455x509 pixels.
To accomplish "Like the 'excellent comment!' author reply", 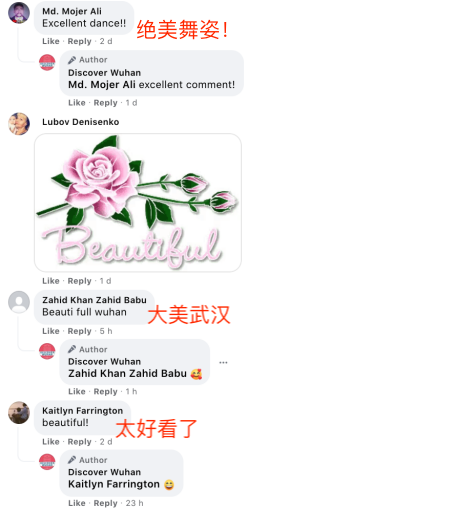I will pos(77,103).
